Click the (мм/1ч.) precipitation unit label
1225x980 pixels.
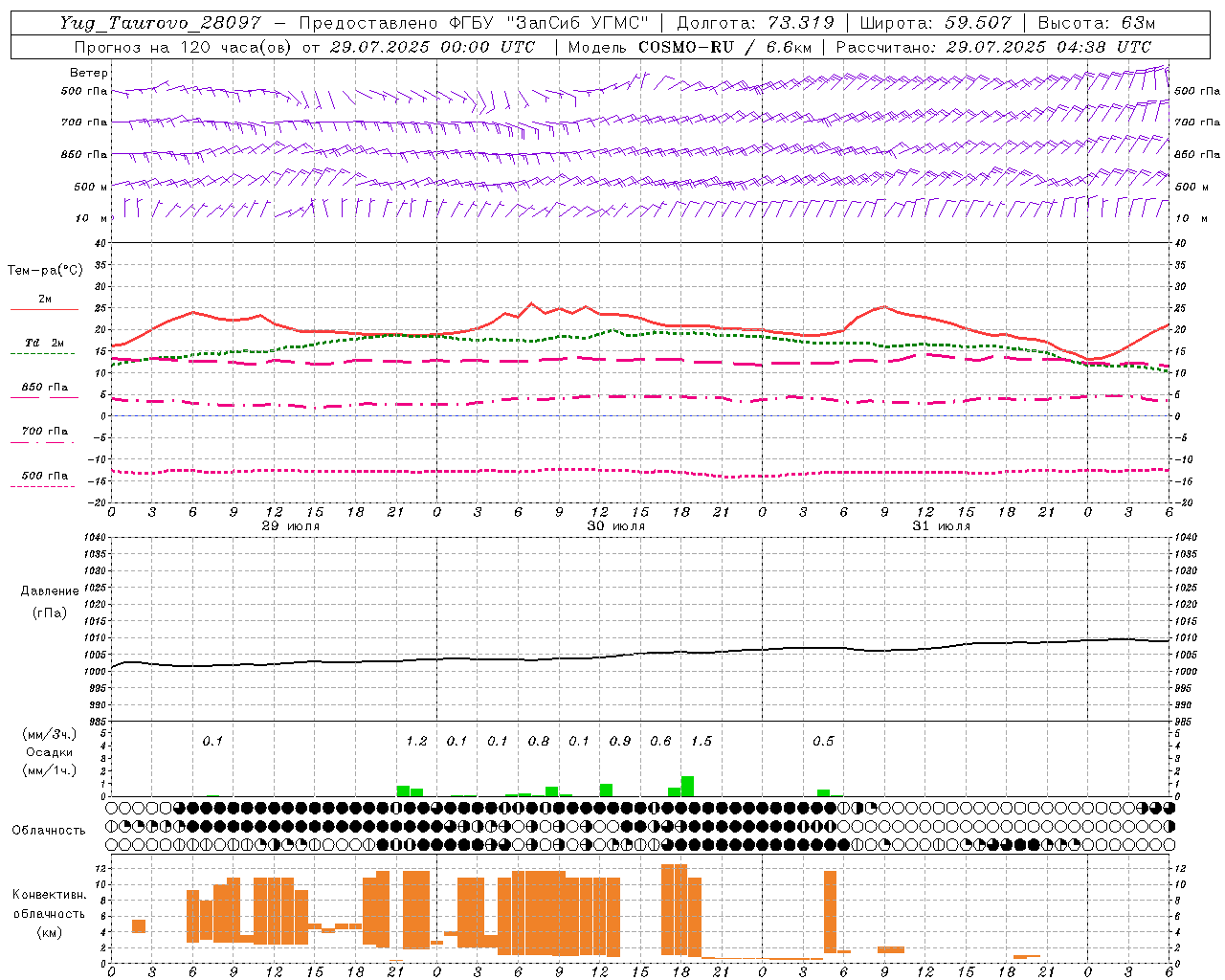(x=52, y=770)
